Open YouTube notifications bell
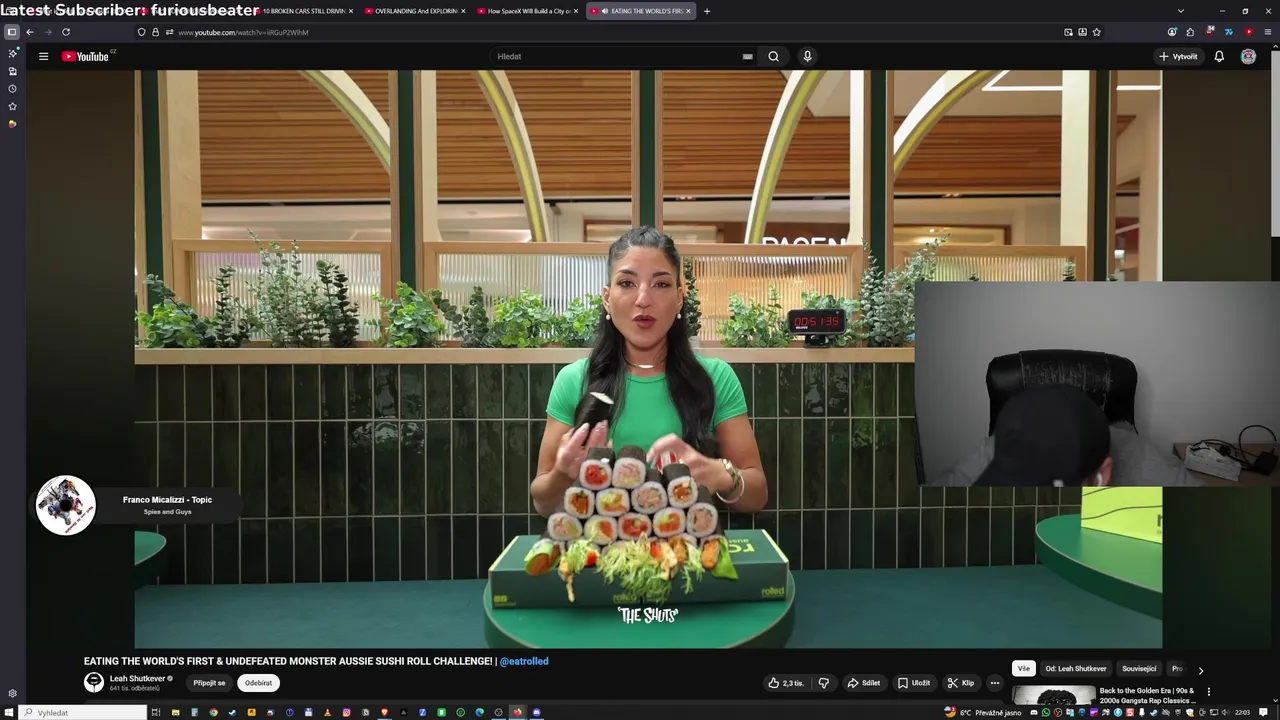The width and height of the screenshot is (1280, 720). click(1219, 56)
